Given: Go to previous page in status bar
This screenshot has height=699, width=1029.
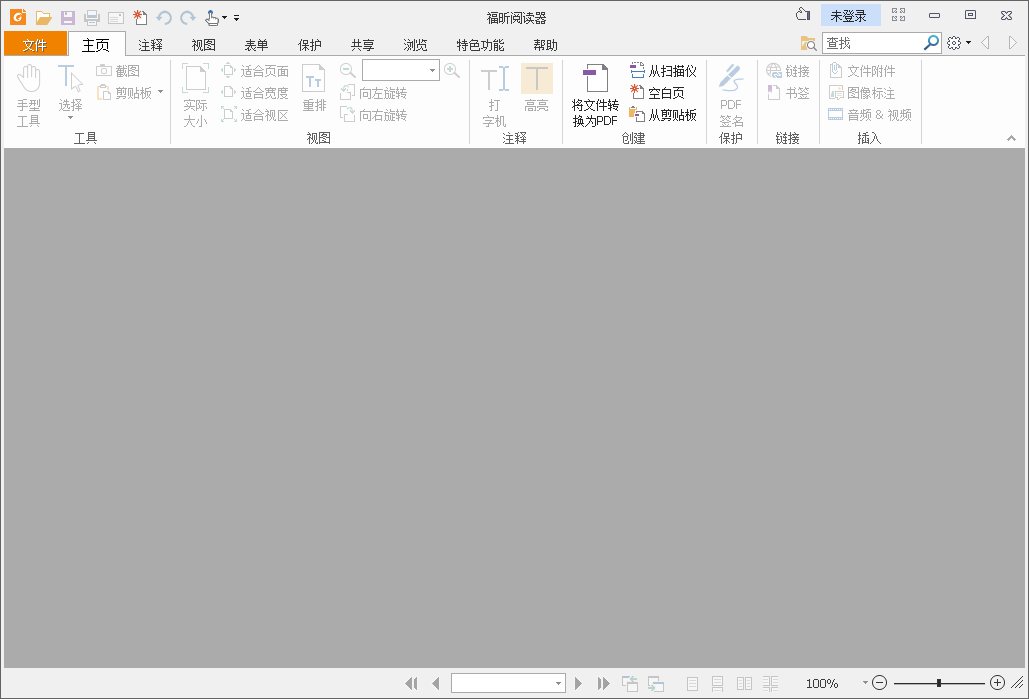Looking at the screenshot, I should pos(436,684).
